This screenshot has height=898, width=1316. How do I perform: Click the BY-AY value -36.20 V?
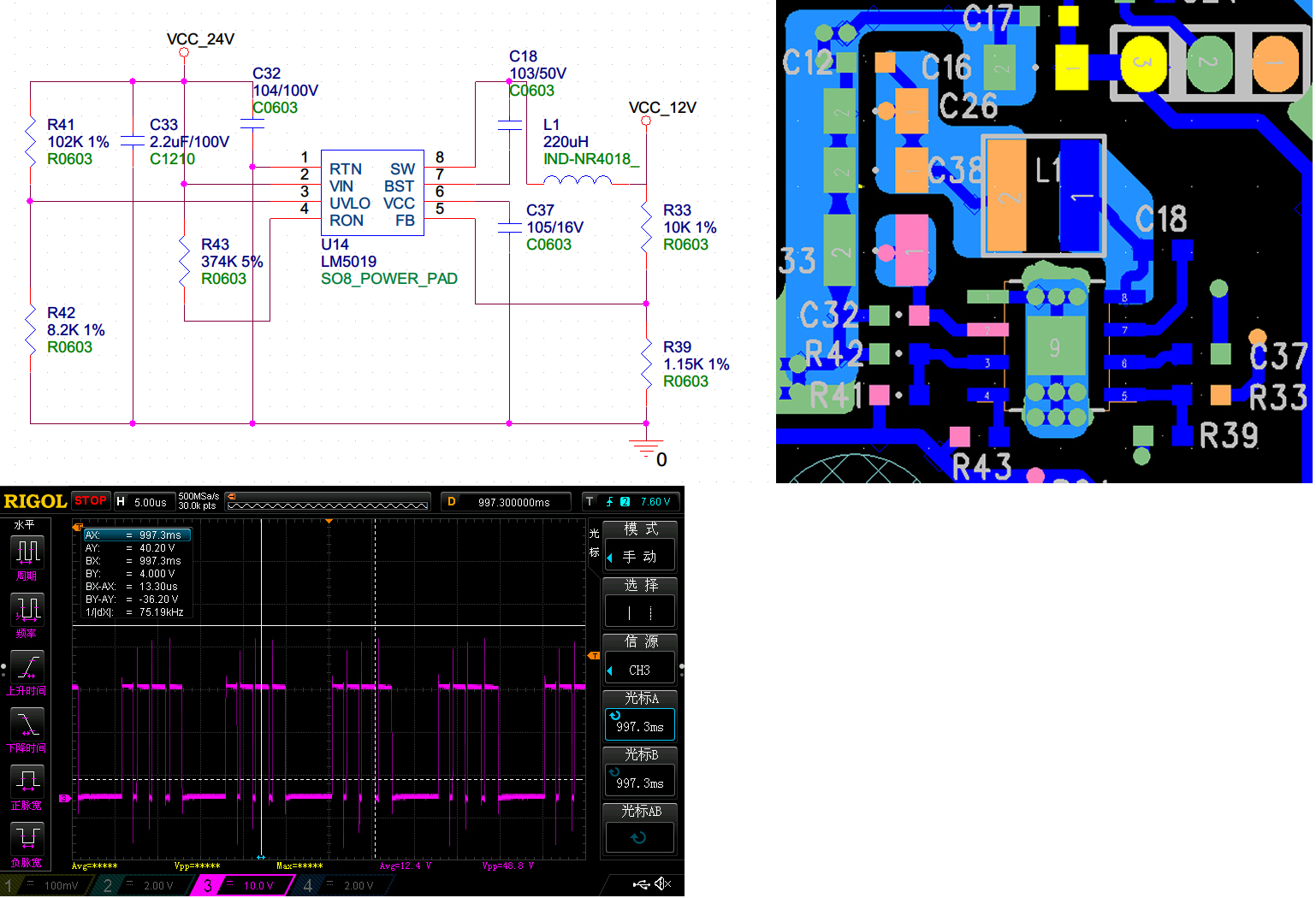(158, 600)
